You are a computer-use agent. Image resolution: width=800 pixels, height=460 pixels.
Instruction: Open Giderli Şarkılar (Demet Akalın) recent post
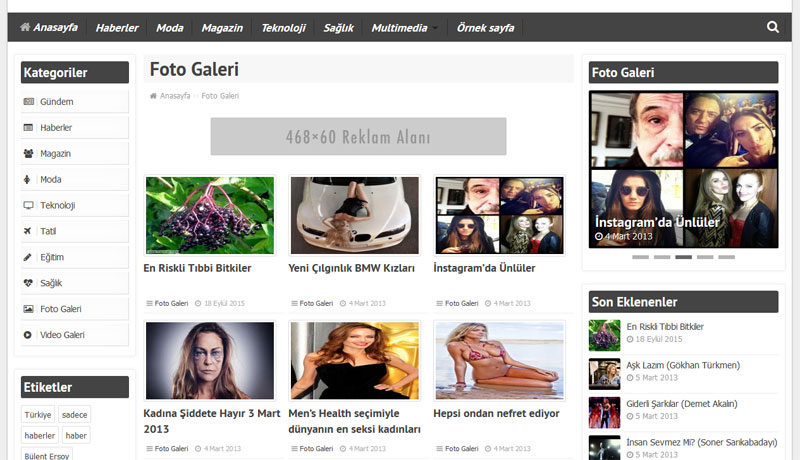pos(682,404)
